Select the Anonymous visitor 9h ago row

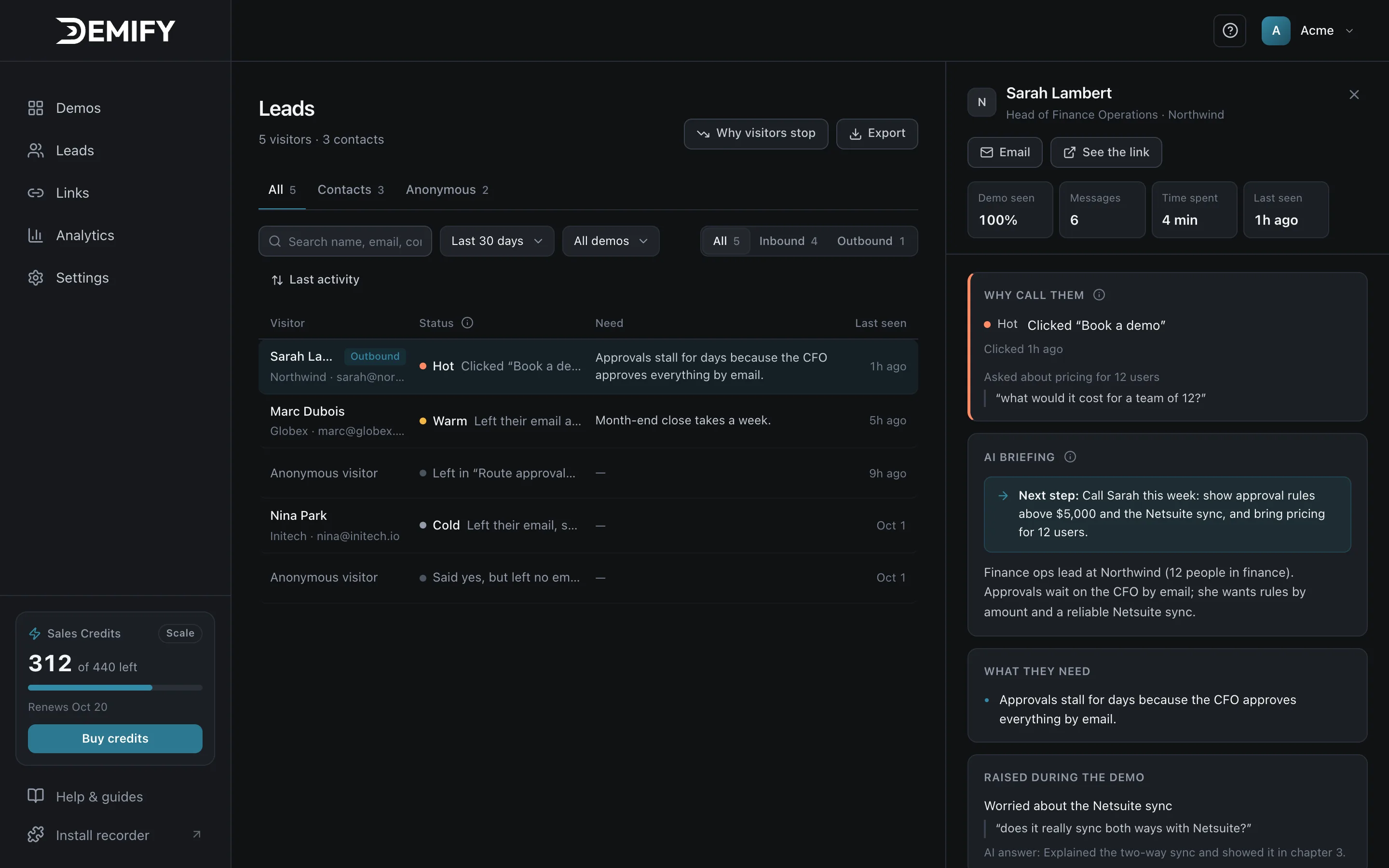(588, 473)
